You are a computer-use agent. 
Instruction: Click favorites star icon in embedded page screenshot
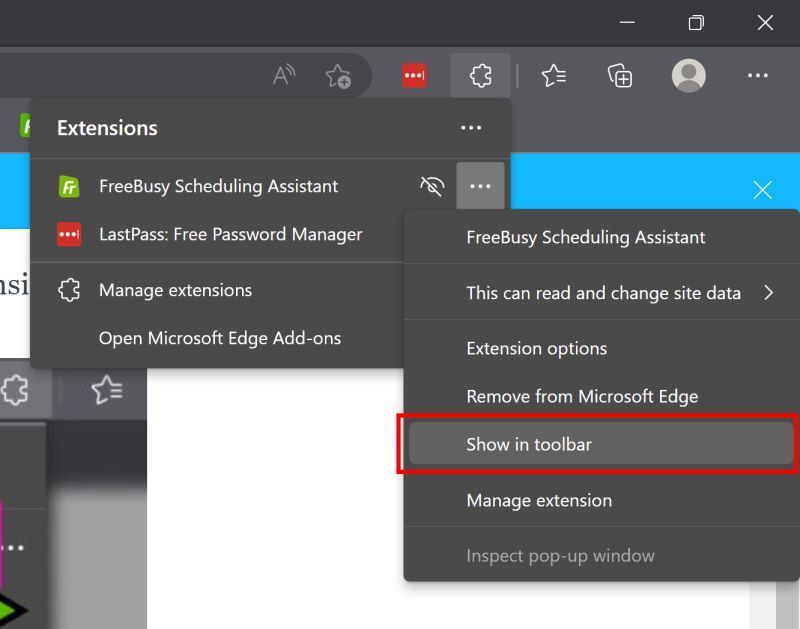point(107,390)
